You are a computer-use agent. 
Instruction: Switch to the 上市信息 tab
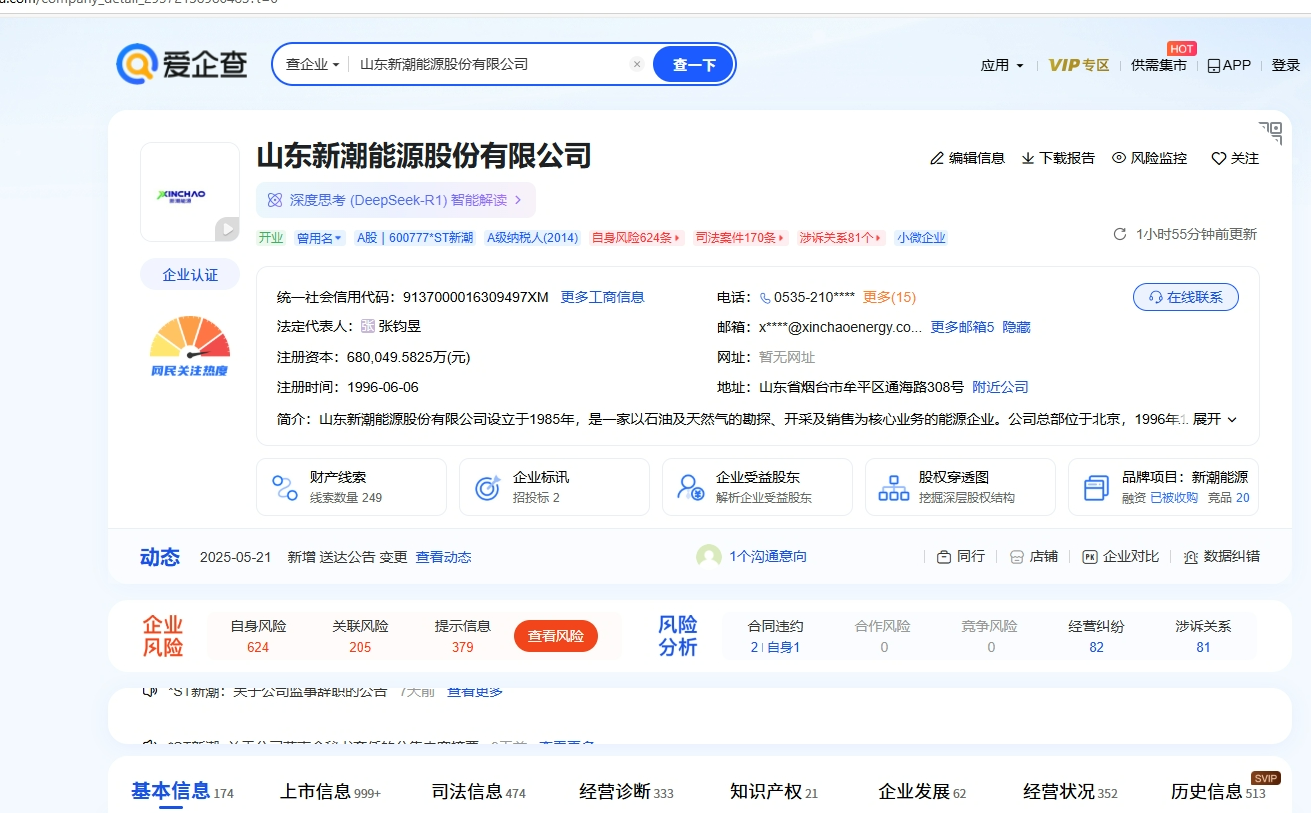click(330, 791)
